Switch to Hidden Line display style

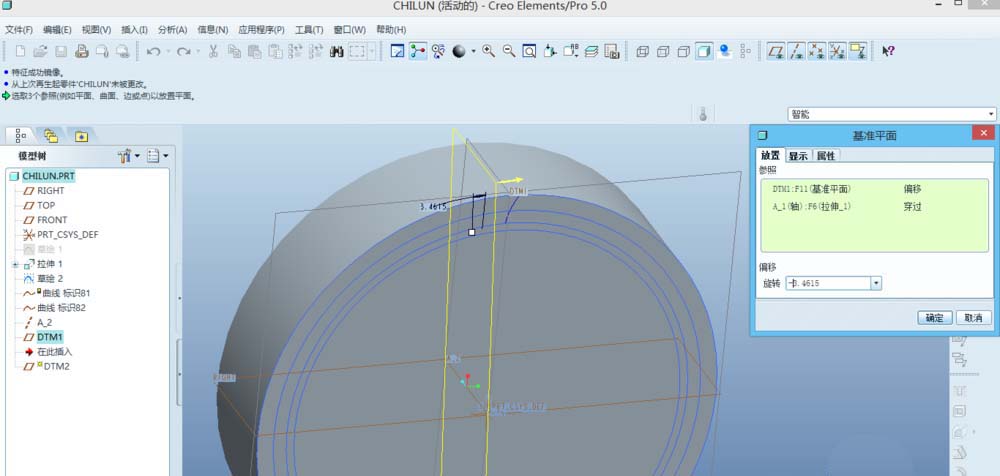(663, 51)
